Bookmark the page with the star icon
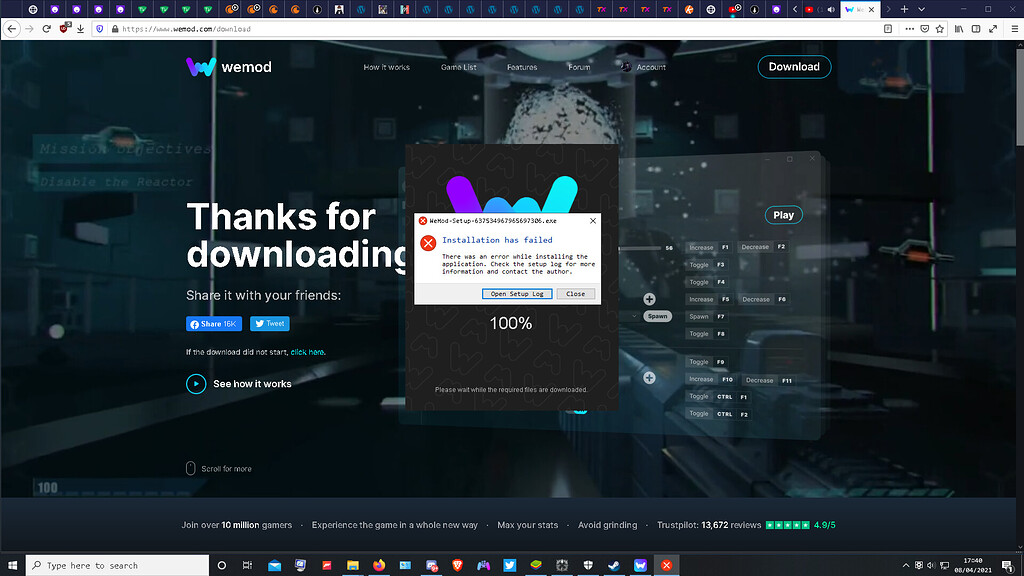This screenshot has height=576, width=1024. pos(940,29)
